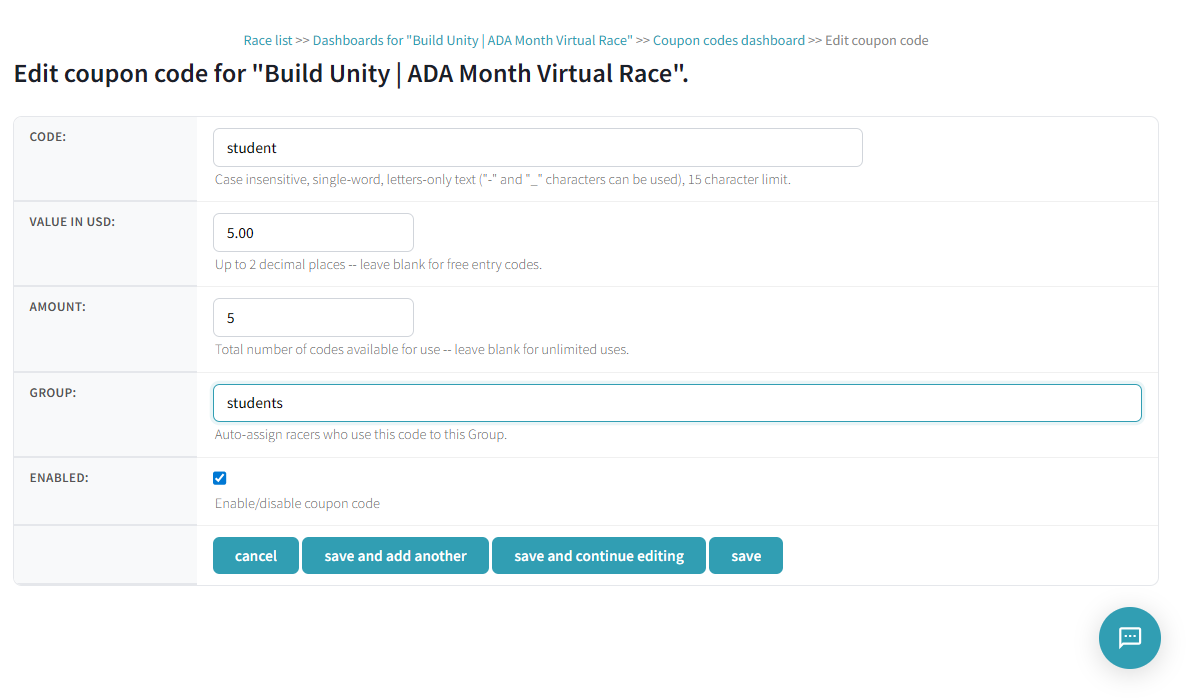
Task: Uncheck the Enabled coupon code checkbox
Action: click(219, 477)
